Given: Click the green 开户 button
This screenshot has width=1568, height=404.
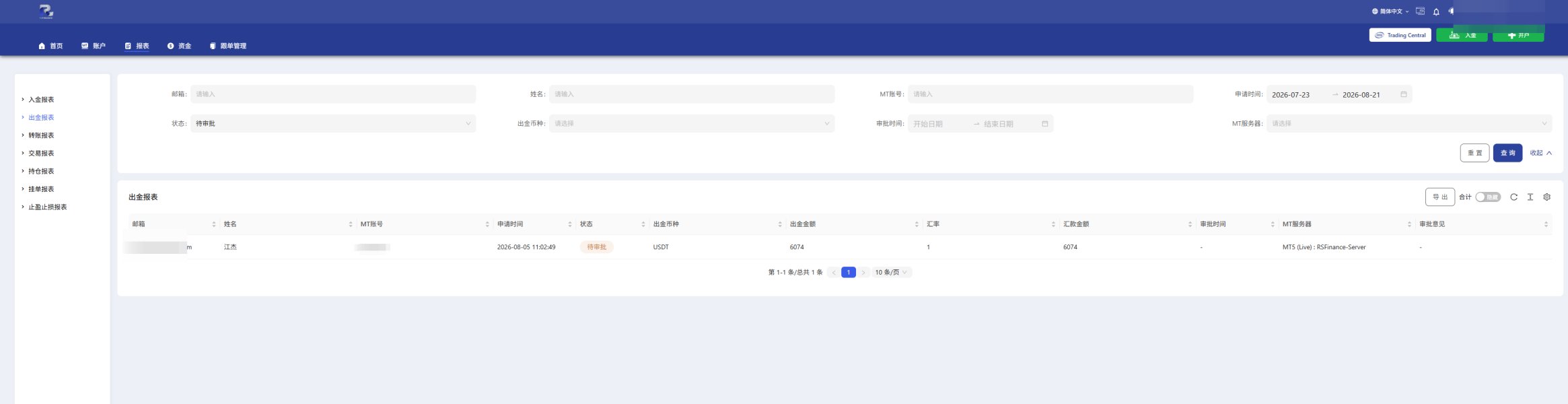Looking at the screenshot, I should click(1518, 35).
